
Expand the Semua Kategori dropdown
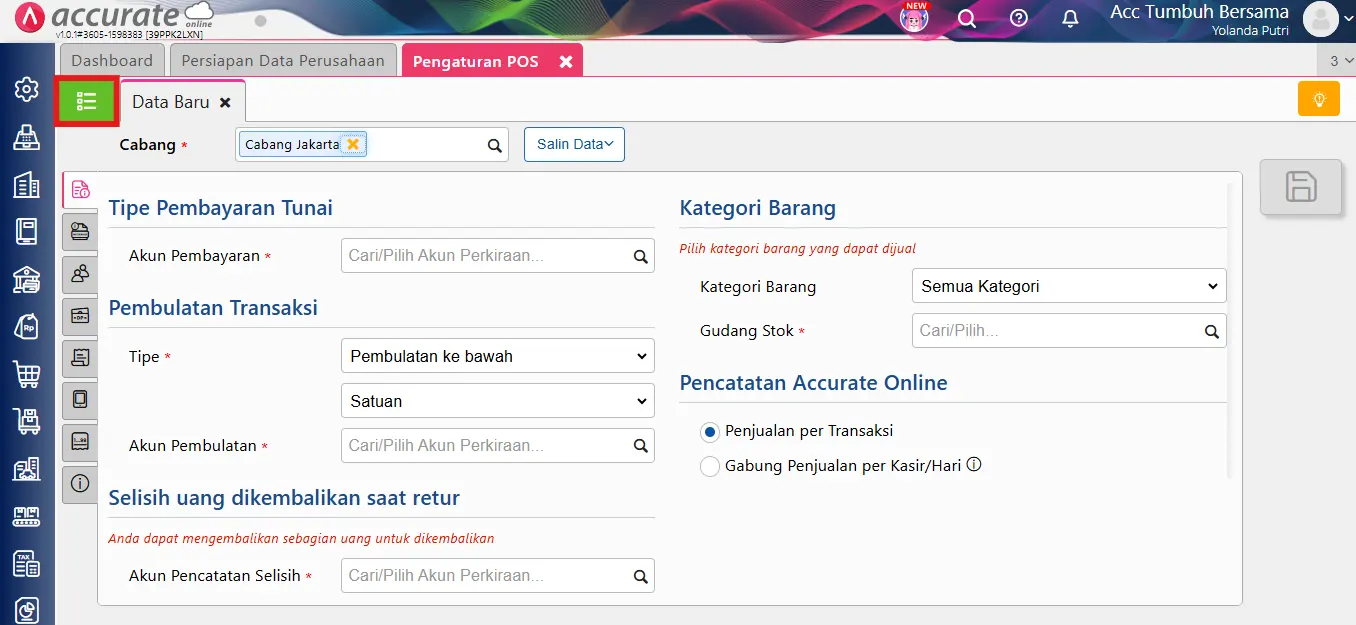pyautogui.click(x=1068, y=286)
